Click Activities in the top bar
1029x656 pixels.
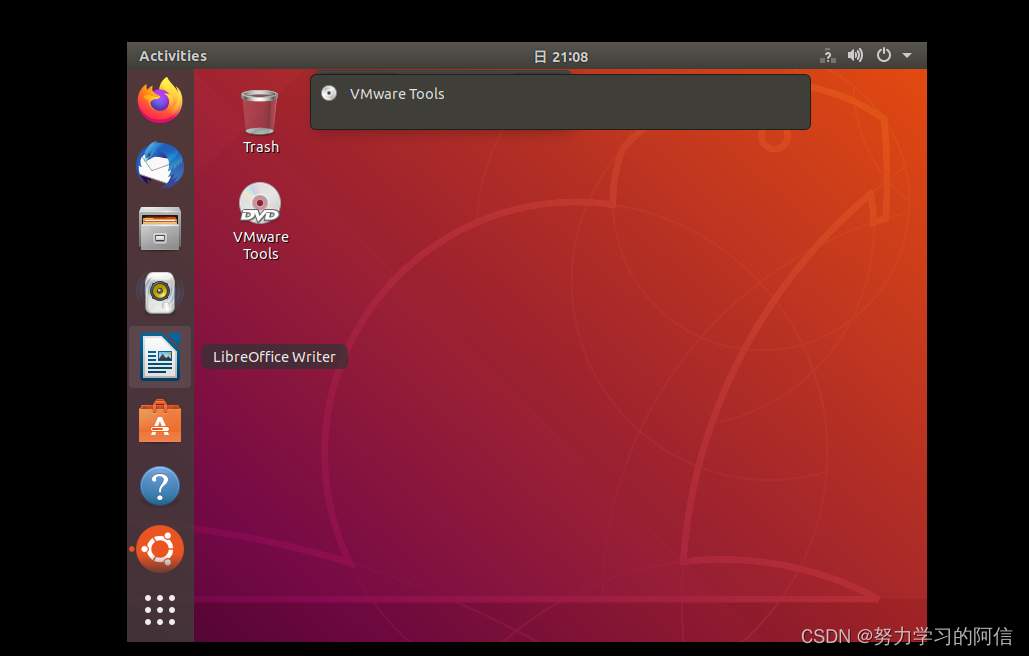pyautogui.click(x=172, y=55)
